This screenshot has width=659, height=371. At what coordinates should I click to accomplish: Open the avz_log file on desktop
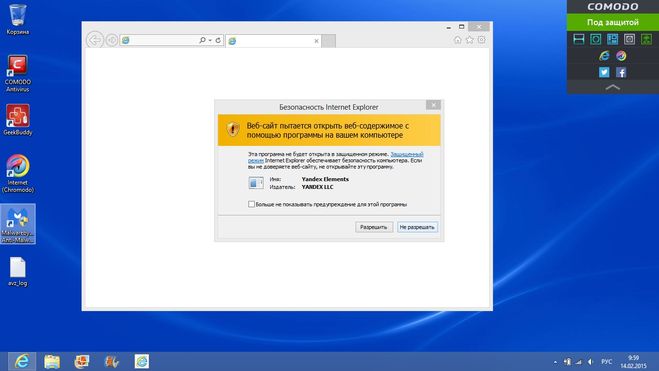18,271
